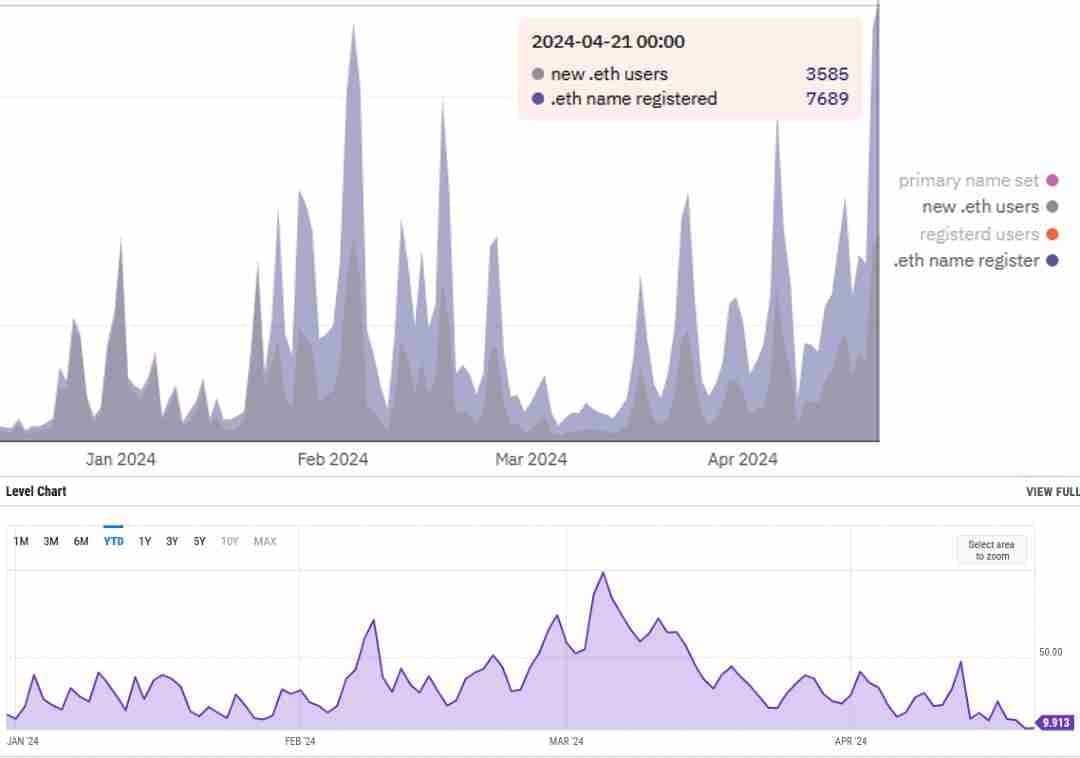Click the orange dot beside registerd users

click(x=1051, y=234)
